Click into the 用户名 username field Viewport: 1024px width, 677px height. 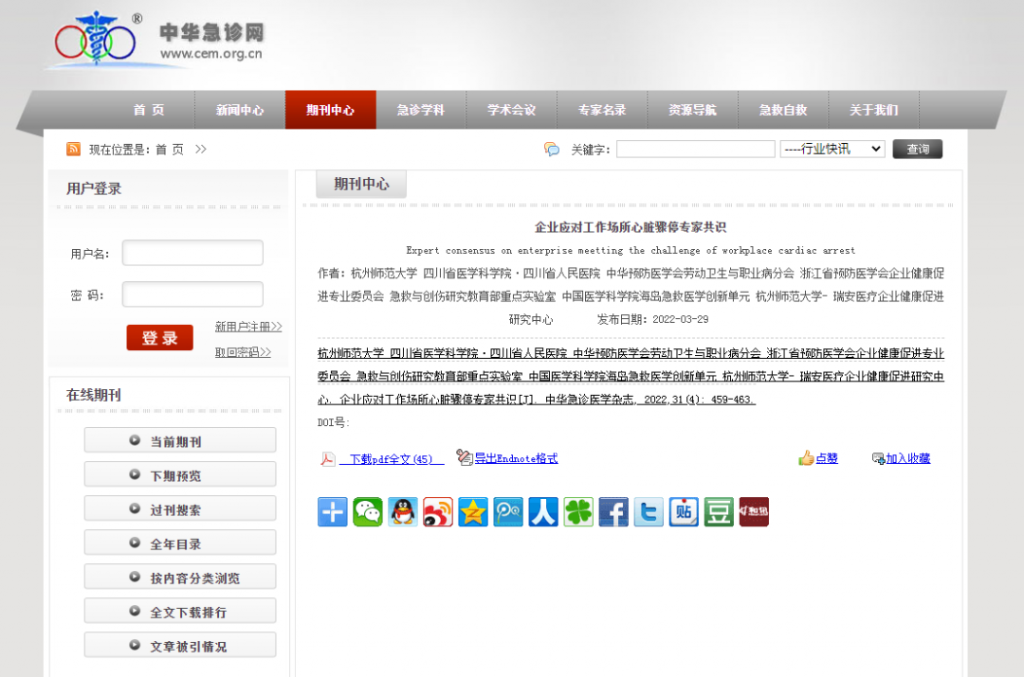(x=193, y=253)
